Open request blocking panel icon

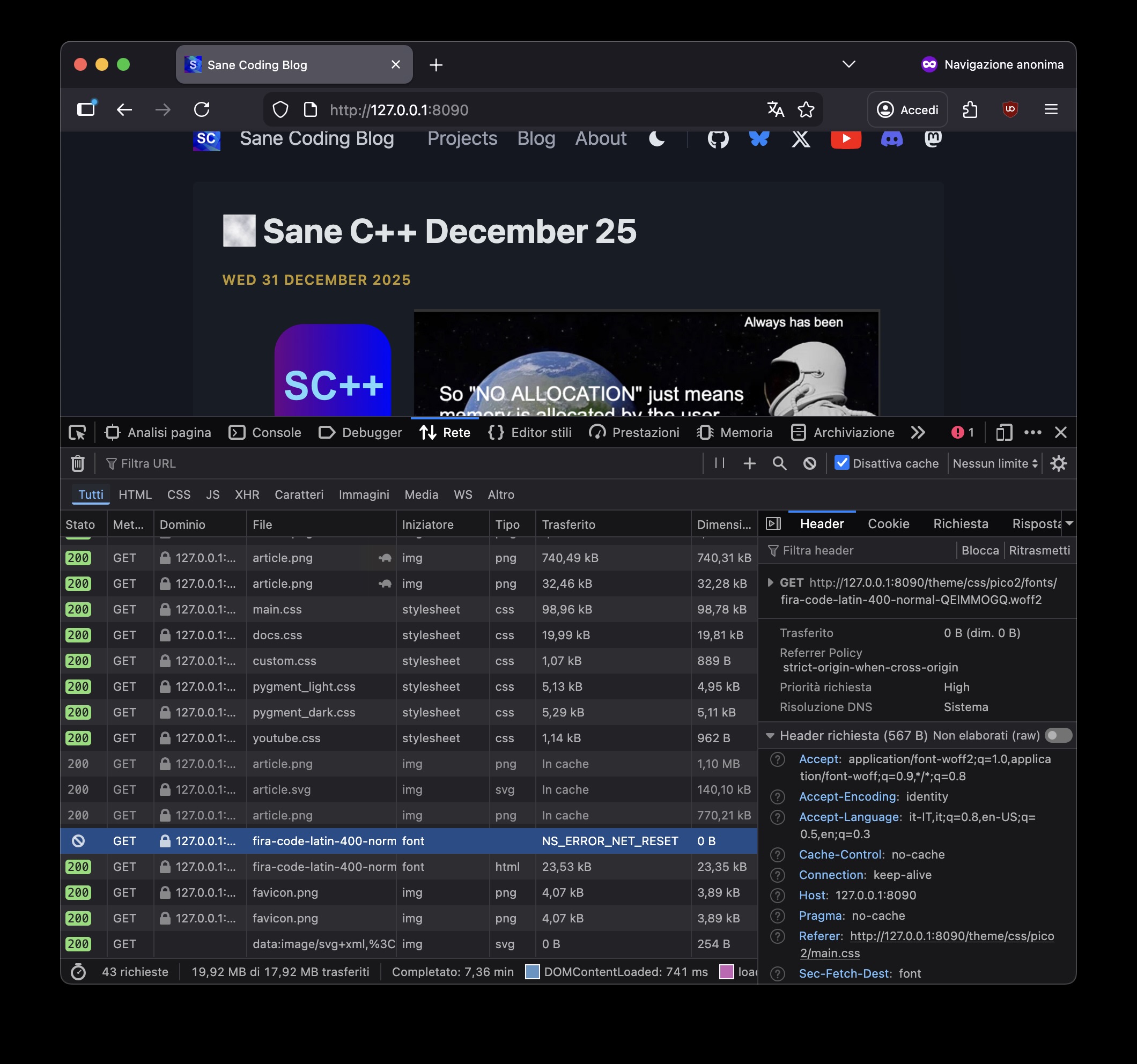[x=809, y=463]
